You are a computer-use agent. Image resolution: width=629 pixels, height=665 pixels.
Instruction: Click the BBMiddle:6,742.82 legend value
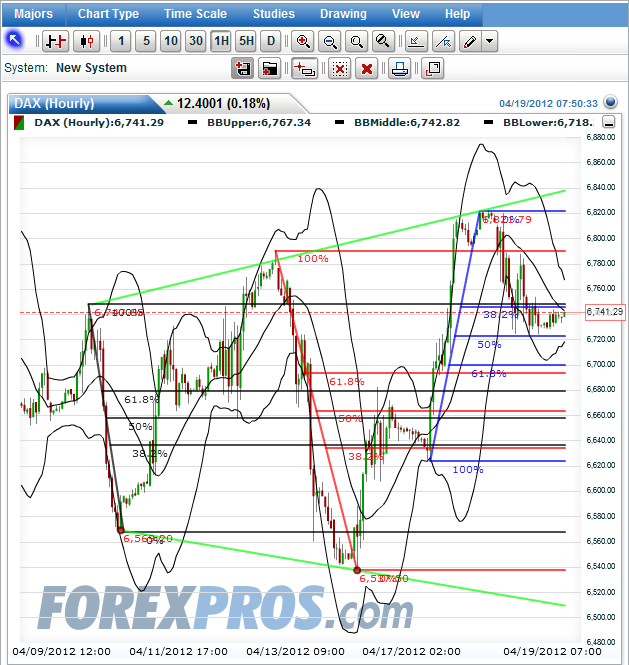coord(407,123)
